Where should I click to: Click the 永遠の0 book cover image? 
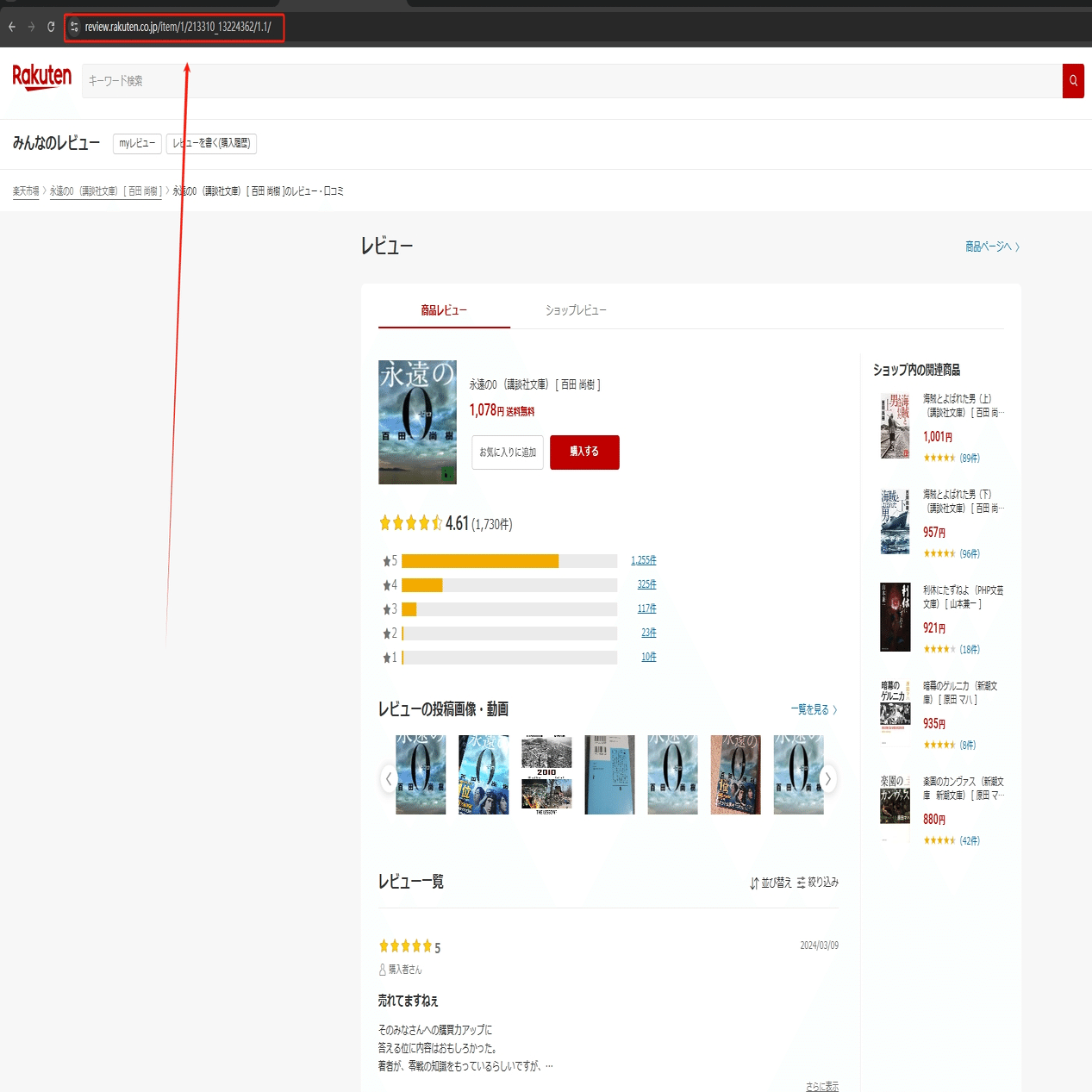click(417, 422)
